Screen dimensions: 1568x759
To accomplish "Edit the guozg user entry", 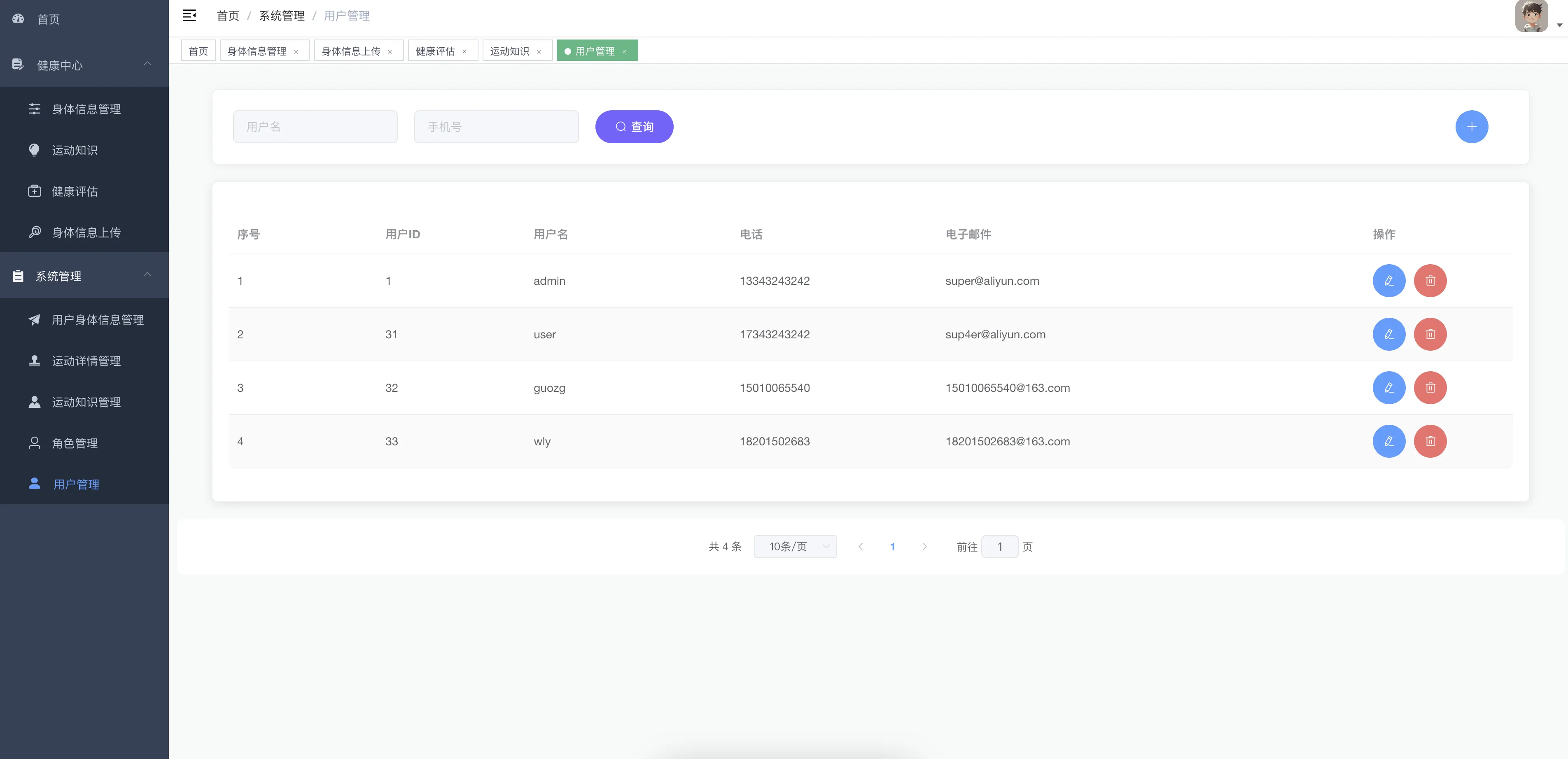I will pos(1388,388).
